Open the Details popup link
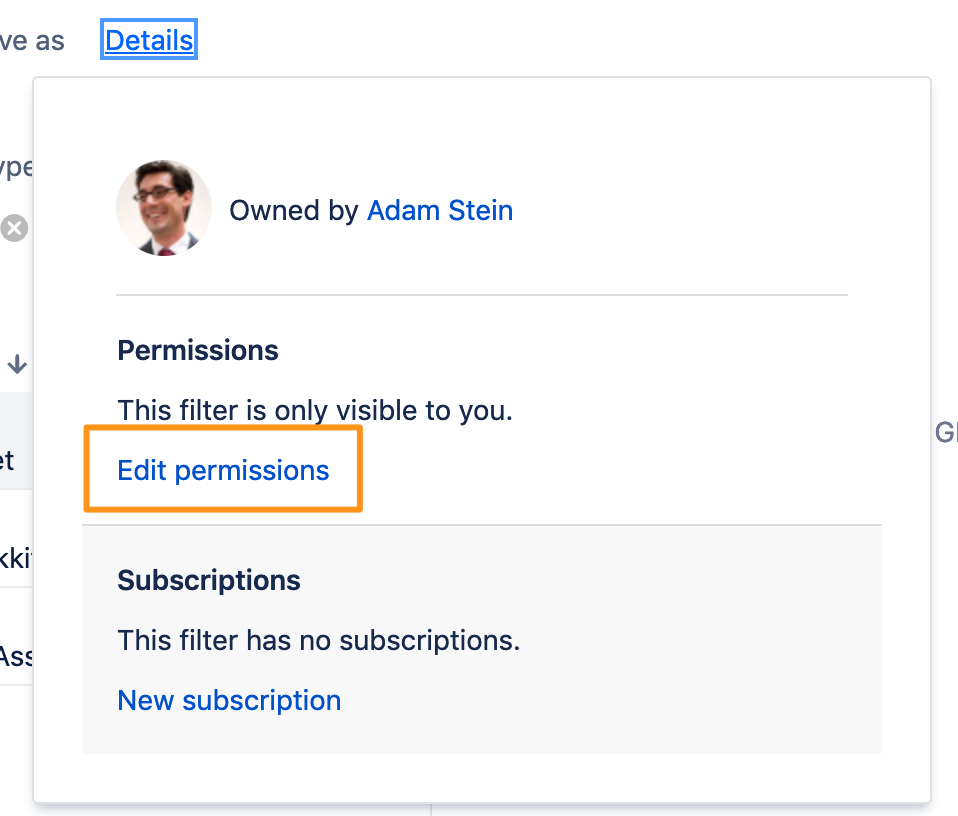Viewport: 958px width, 816px height. [x=149, y=40]
